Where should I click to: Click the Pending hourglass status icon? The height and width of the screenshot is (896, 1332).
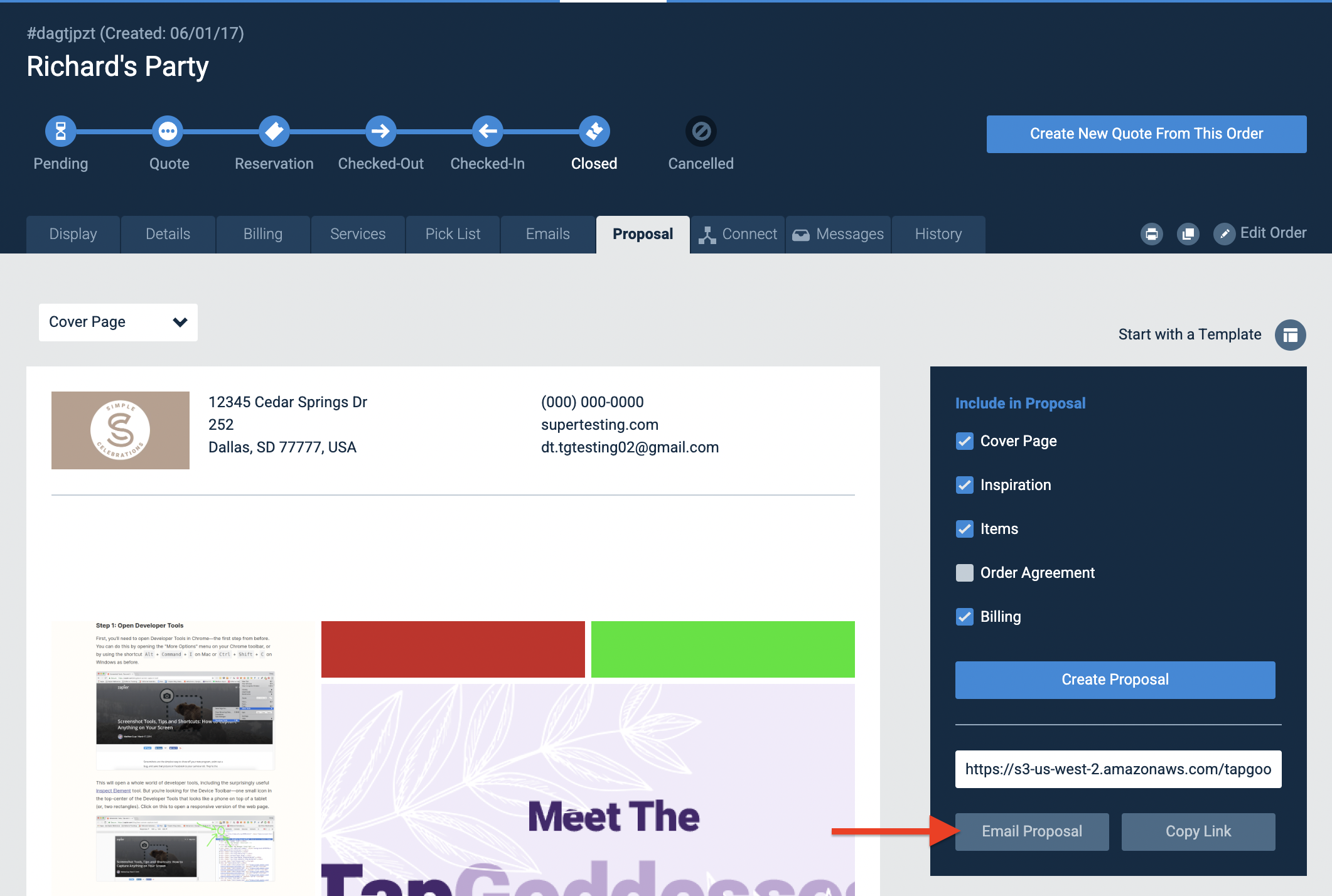click(x=61, y=131)
